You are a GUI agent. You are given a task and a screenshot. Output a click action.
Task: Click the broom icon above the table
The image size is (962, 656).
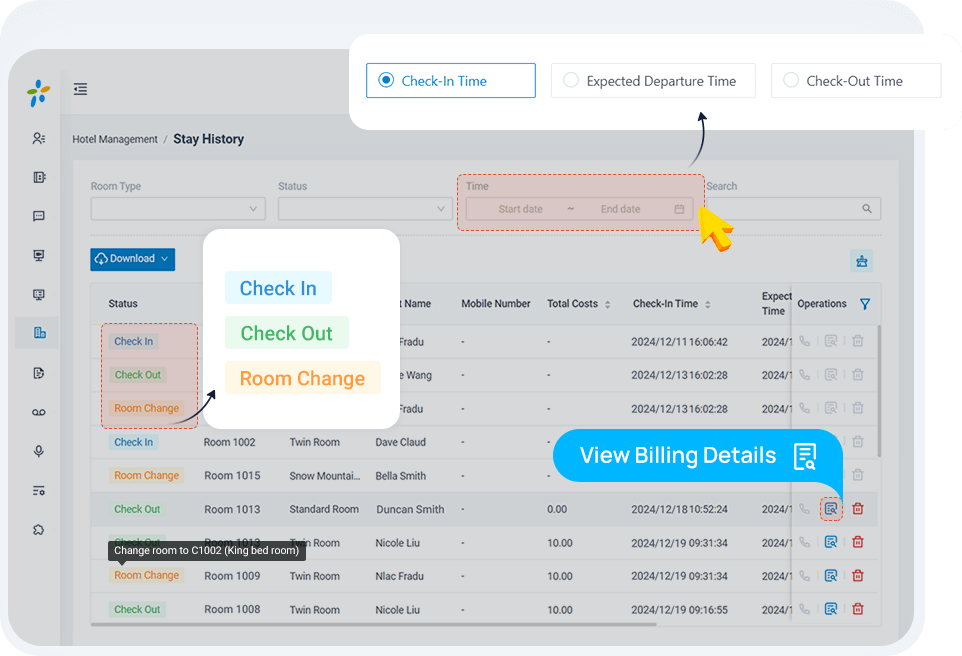pos(861,261)
